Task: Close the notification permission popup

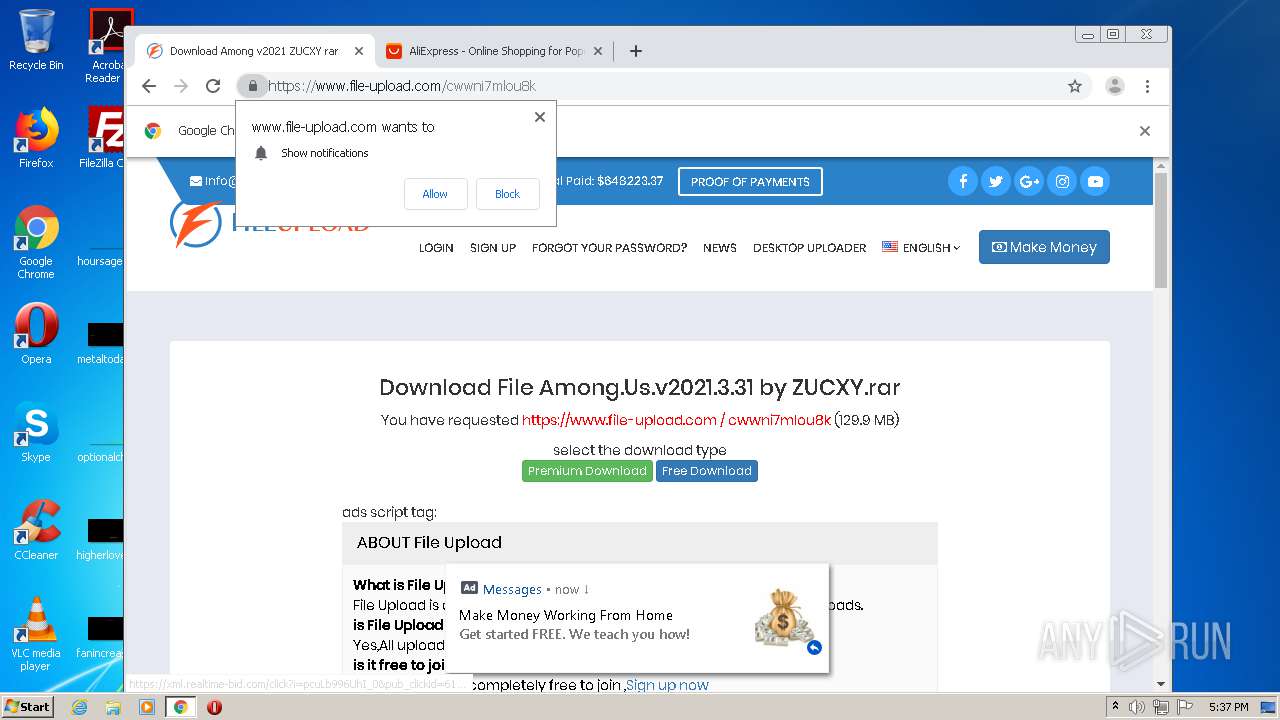Action: click(540, 117)
